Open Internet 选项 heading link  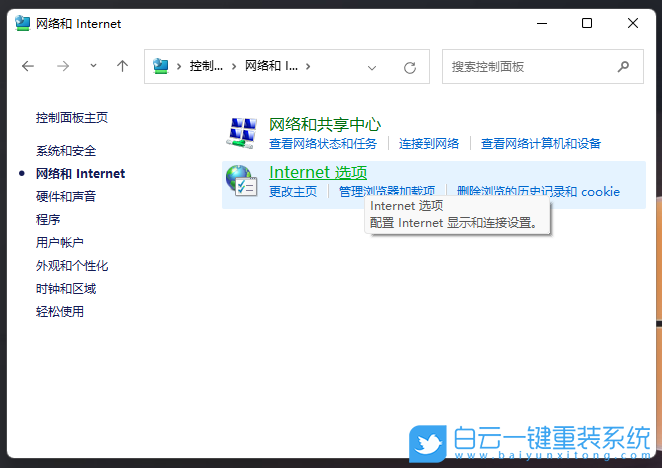coord(318,172)
